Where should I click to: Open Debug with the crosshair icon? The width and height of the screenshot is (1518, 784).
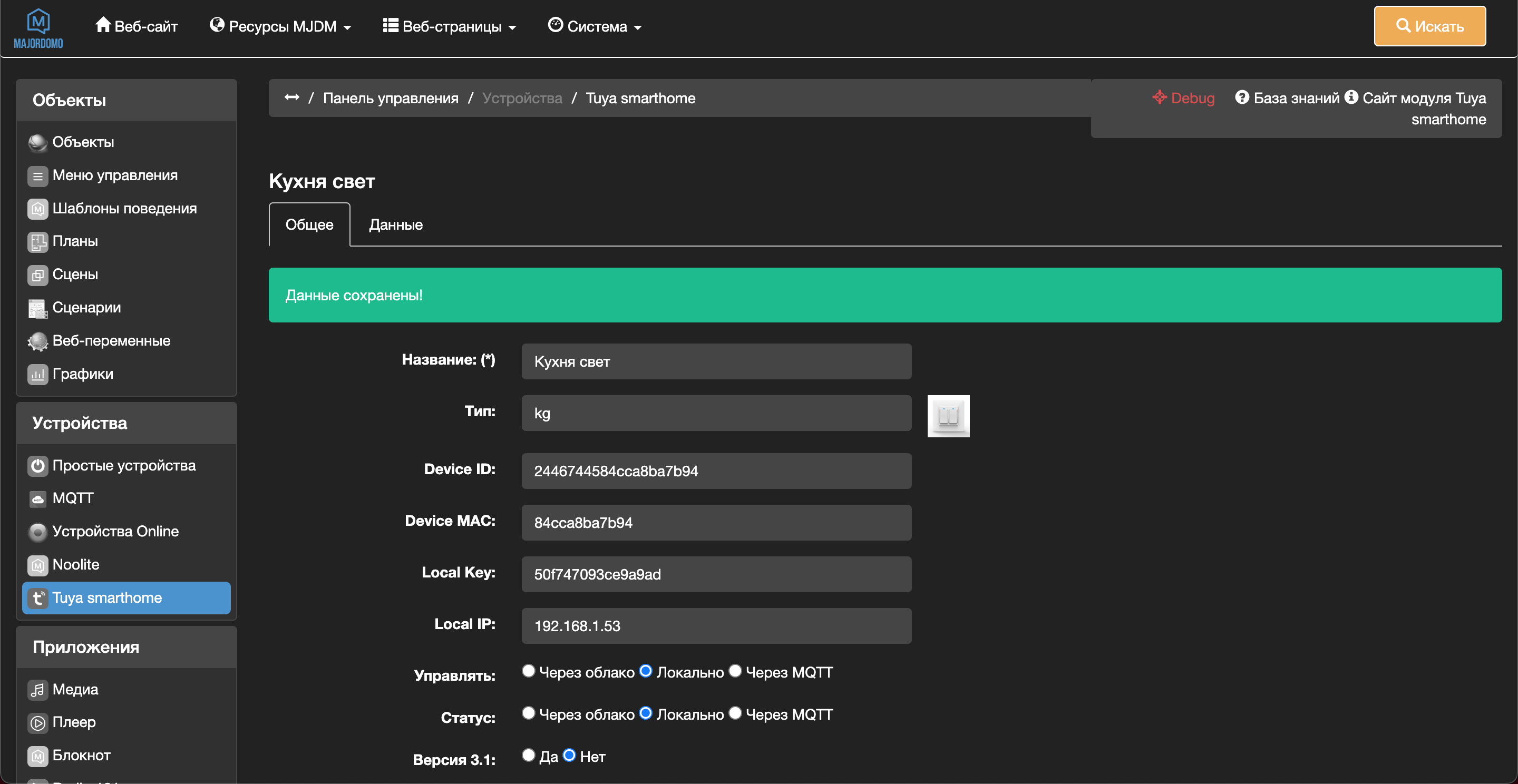click(1159, 97)
